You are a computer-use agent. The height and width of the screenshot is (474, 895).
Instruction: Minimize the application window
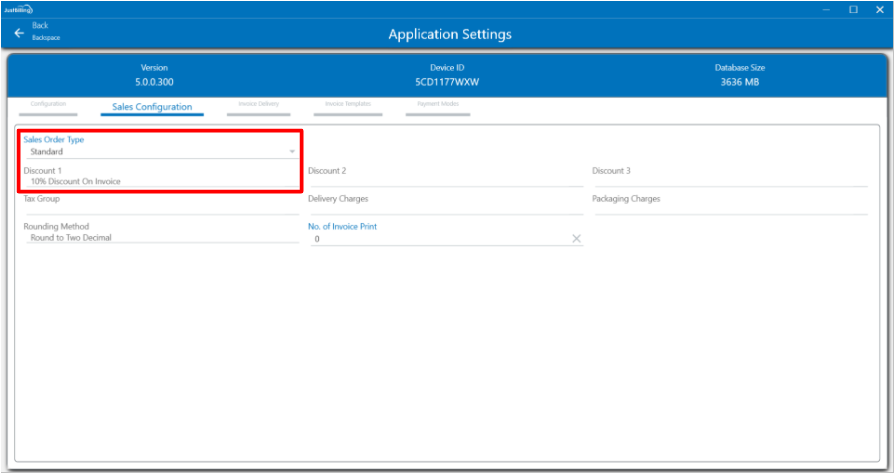[x=827, y=9]
